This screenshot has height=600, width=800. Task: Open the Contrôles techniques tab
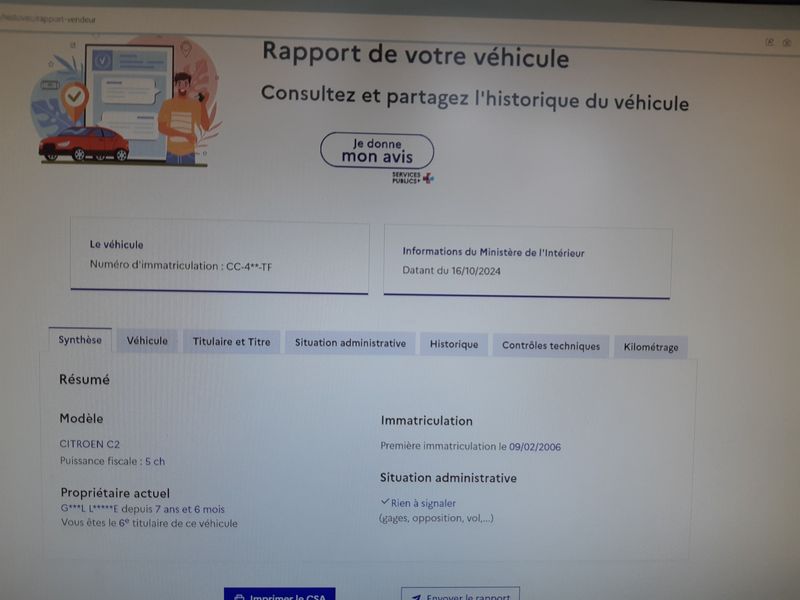[x=551, y=346]
